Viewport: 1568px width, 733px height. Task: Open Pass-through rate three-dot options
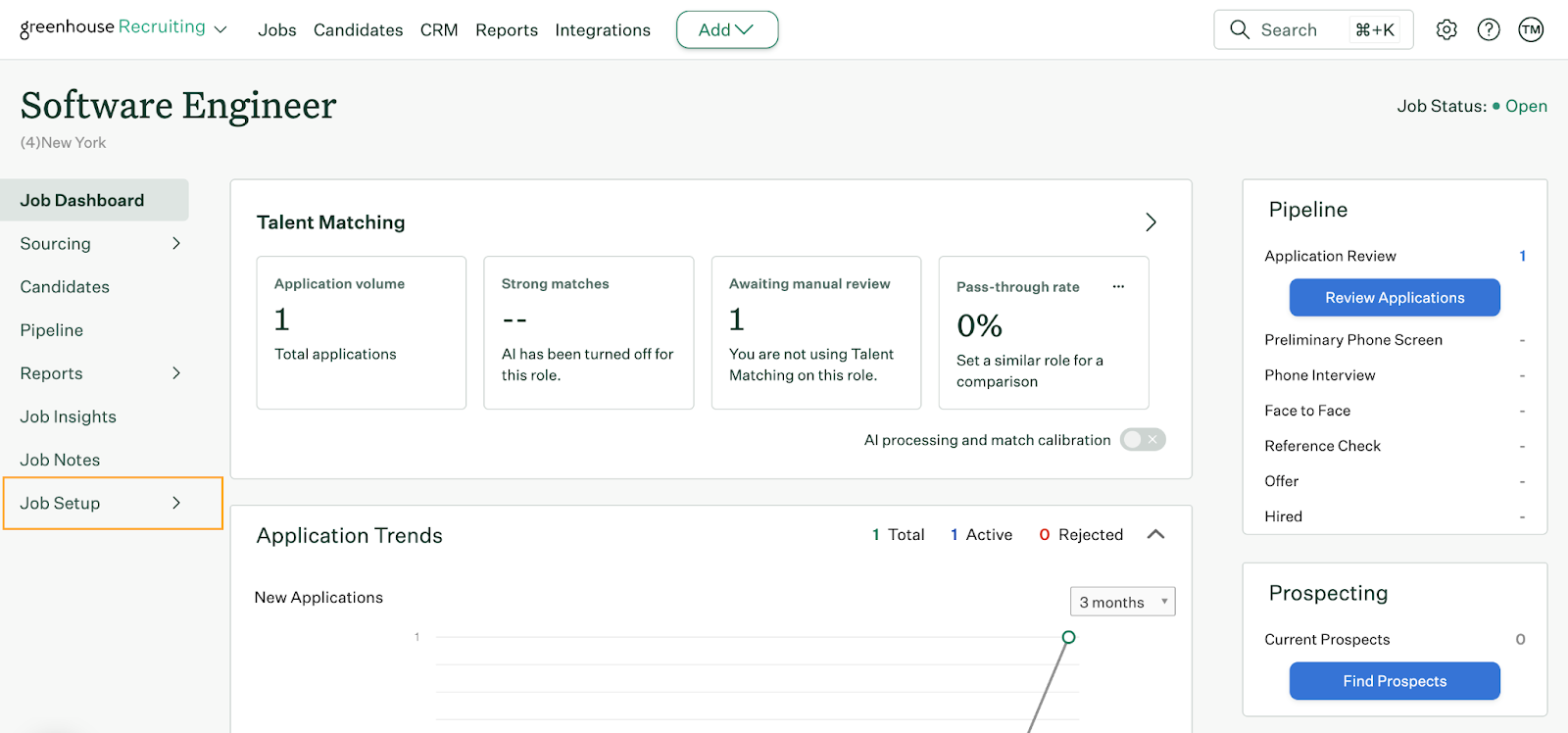click(x=1118, y=286)
